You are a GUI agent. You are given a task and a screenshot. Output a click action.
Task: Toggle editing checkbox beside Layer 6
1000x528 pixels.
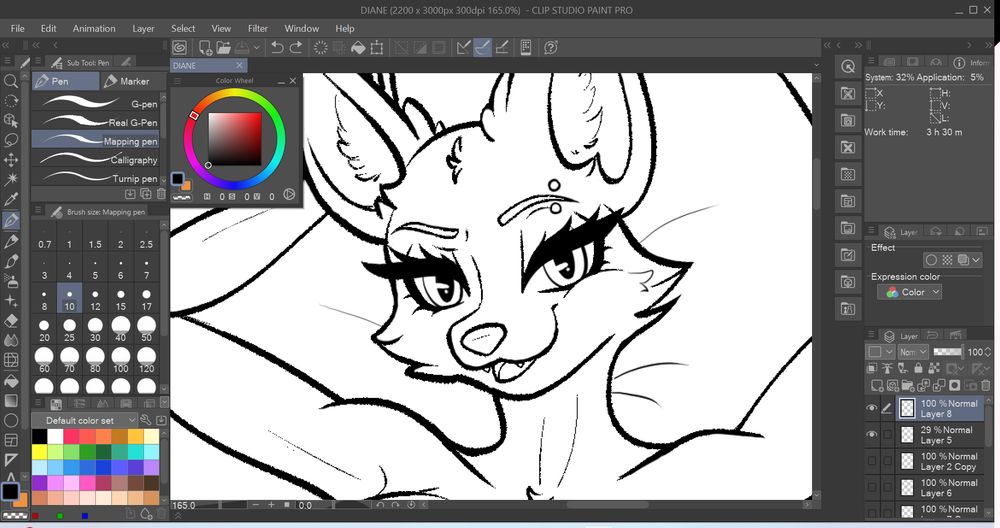887,487
